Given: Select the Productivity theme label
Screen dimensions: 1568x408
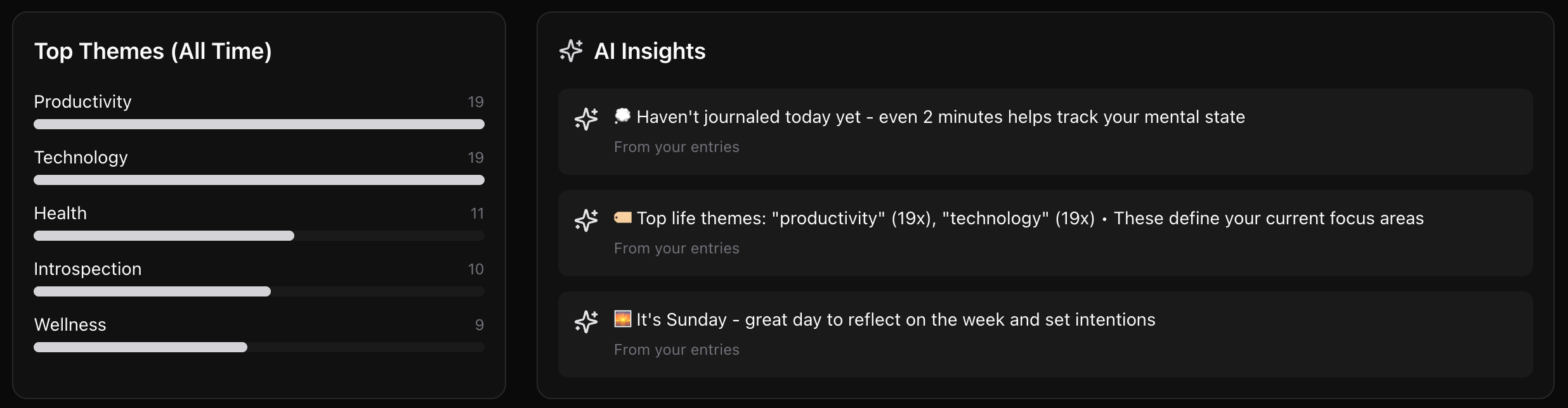Looking at the screenshot, I should [x=82, y=102].
